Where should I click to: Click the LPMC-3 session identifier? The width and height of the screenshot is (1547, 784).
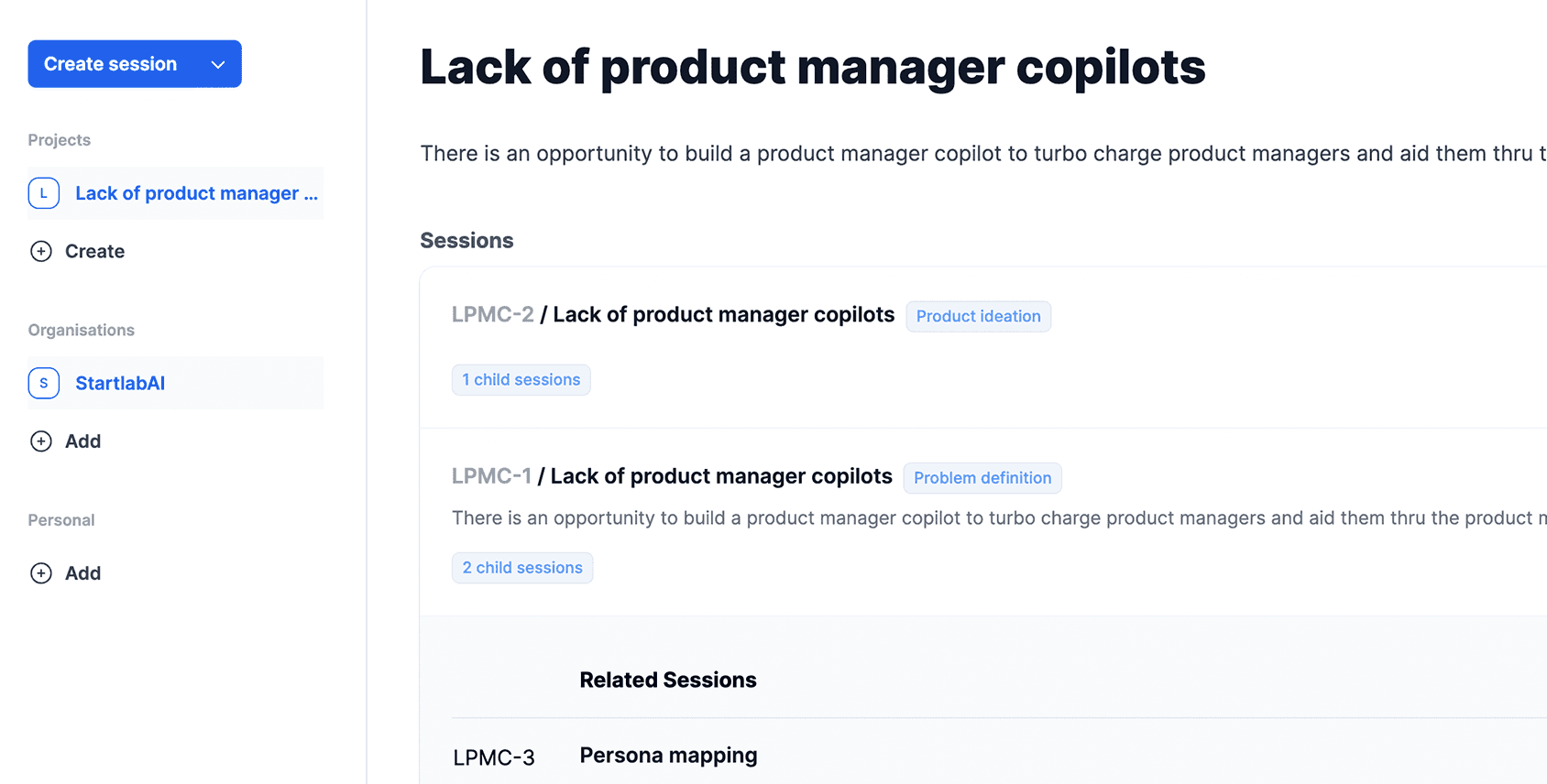(494, 757)
